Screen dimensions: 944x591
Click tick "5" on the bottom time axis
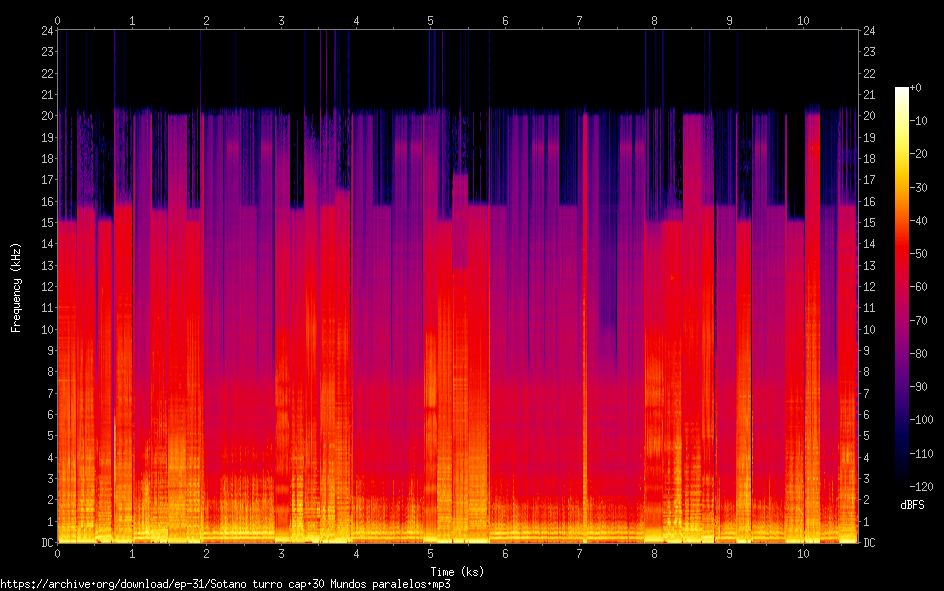430,554
